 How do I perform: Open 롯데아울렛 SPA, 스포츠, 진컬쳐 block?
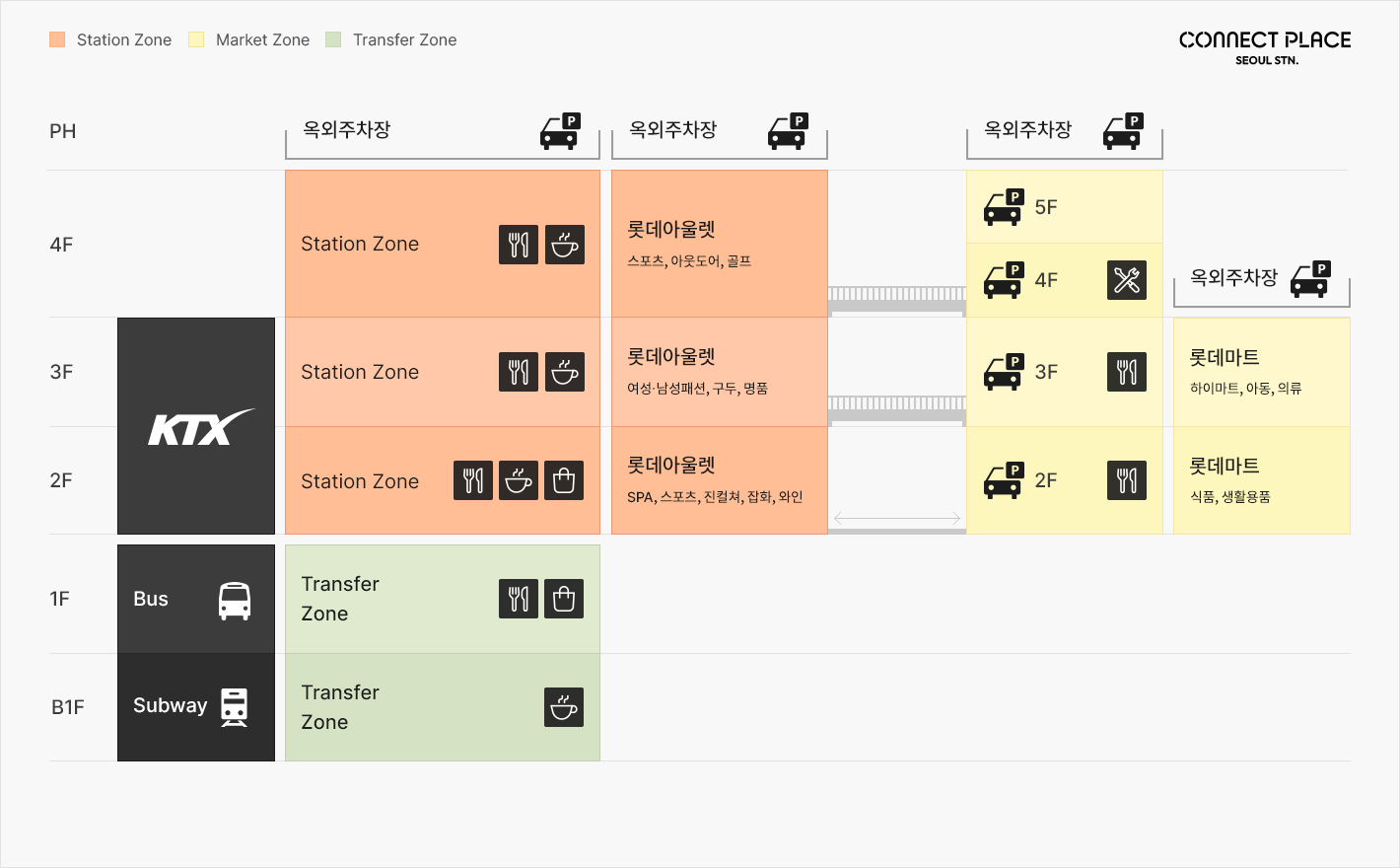click(x=720, y=480)
